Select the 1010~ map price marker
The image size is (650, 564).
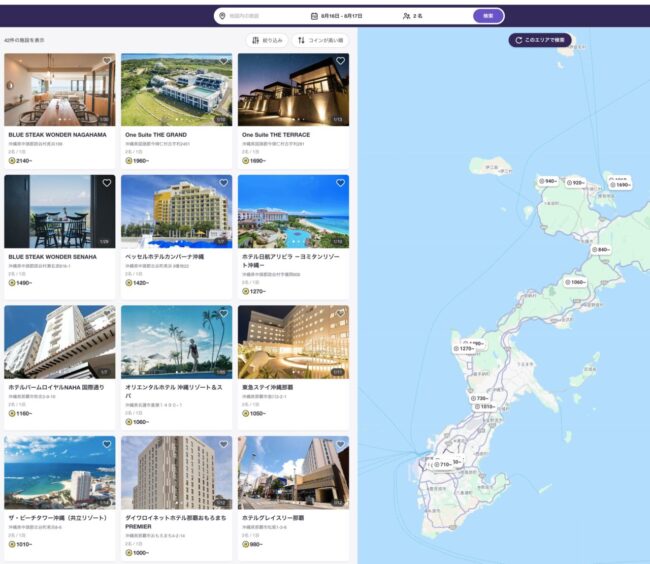tap(485, 407)
